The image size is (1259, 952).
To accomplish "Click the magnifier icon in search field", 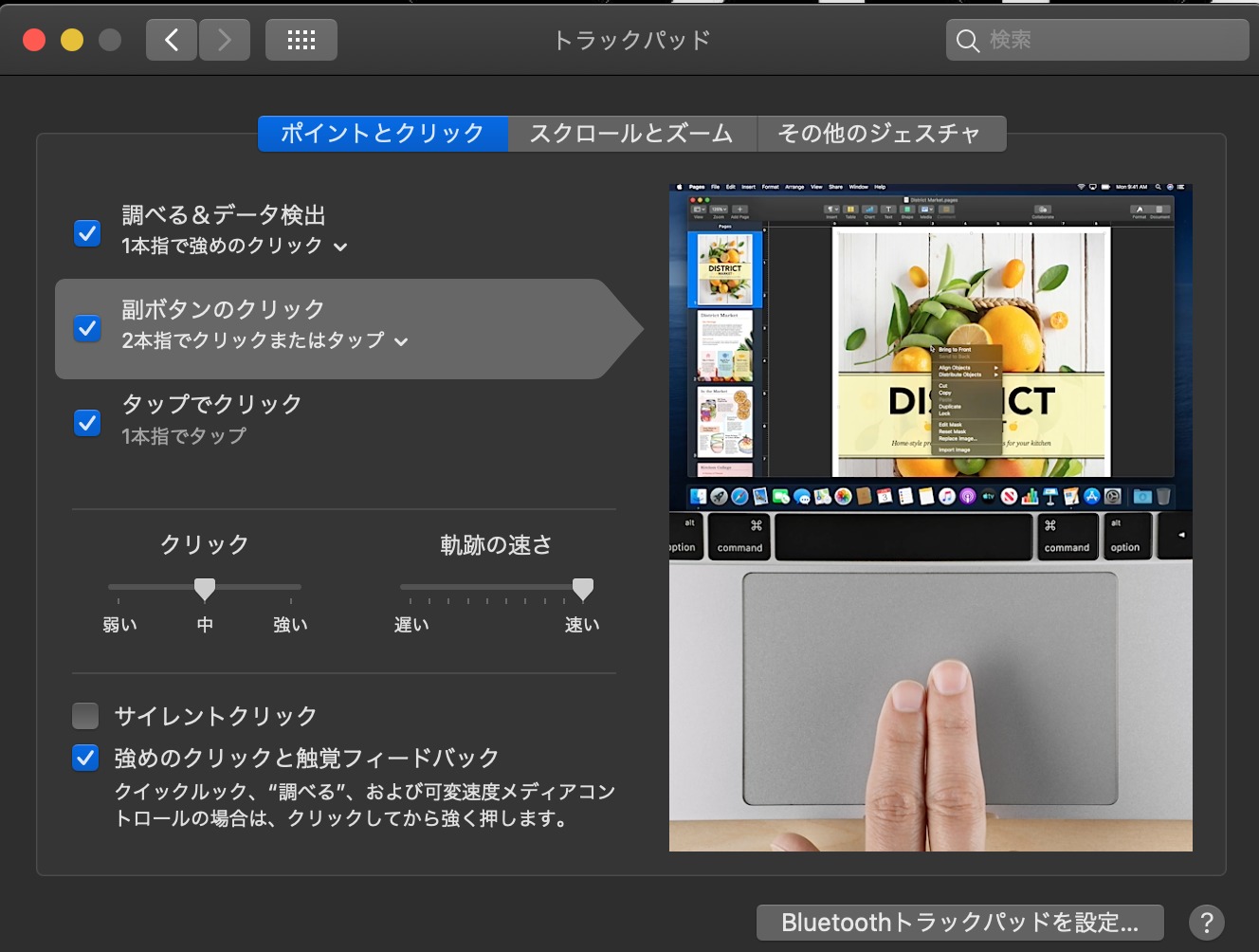I will tap(967, 41).
